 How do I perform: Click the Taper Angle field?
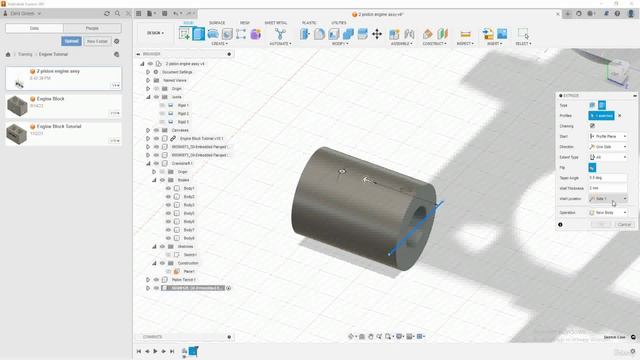[607, 178]
